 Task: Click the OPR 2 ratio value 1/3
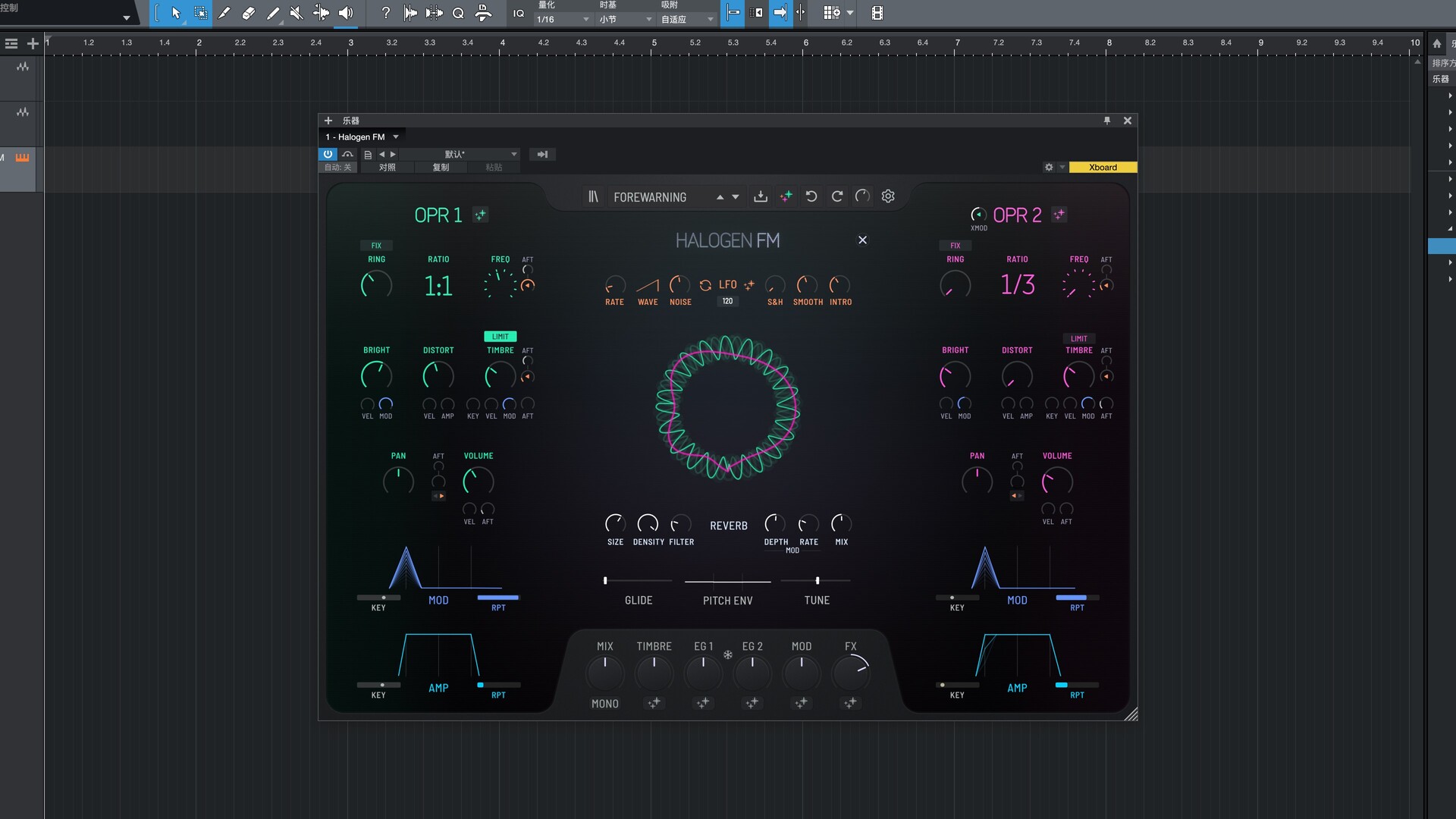pyautogui.click(x=1018, y=284)
